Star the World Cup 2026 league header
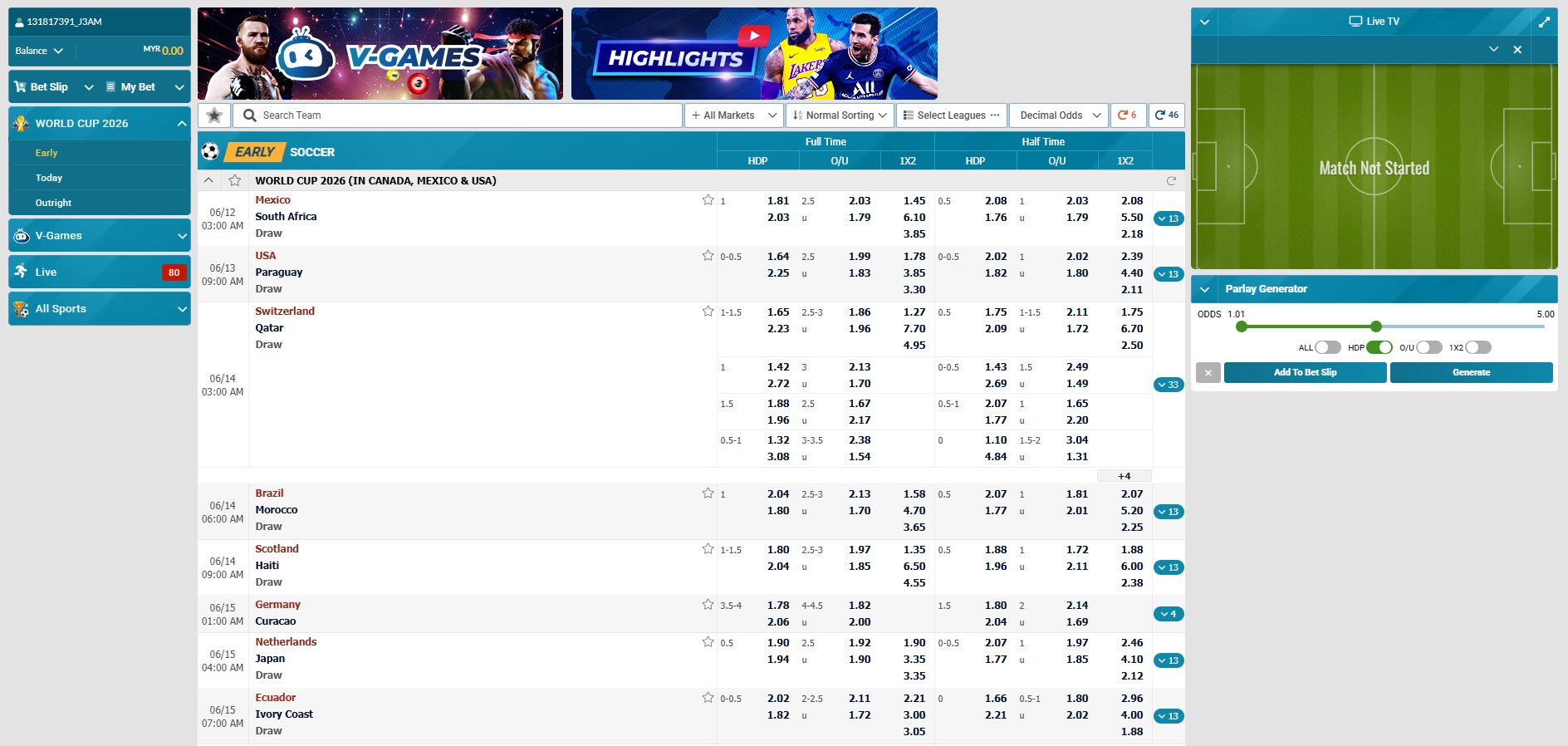The height and width of the screenshot is (746, 1568). tap(235, 180)
